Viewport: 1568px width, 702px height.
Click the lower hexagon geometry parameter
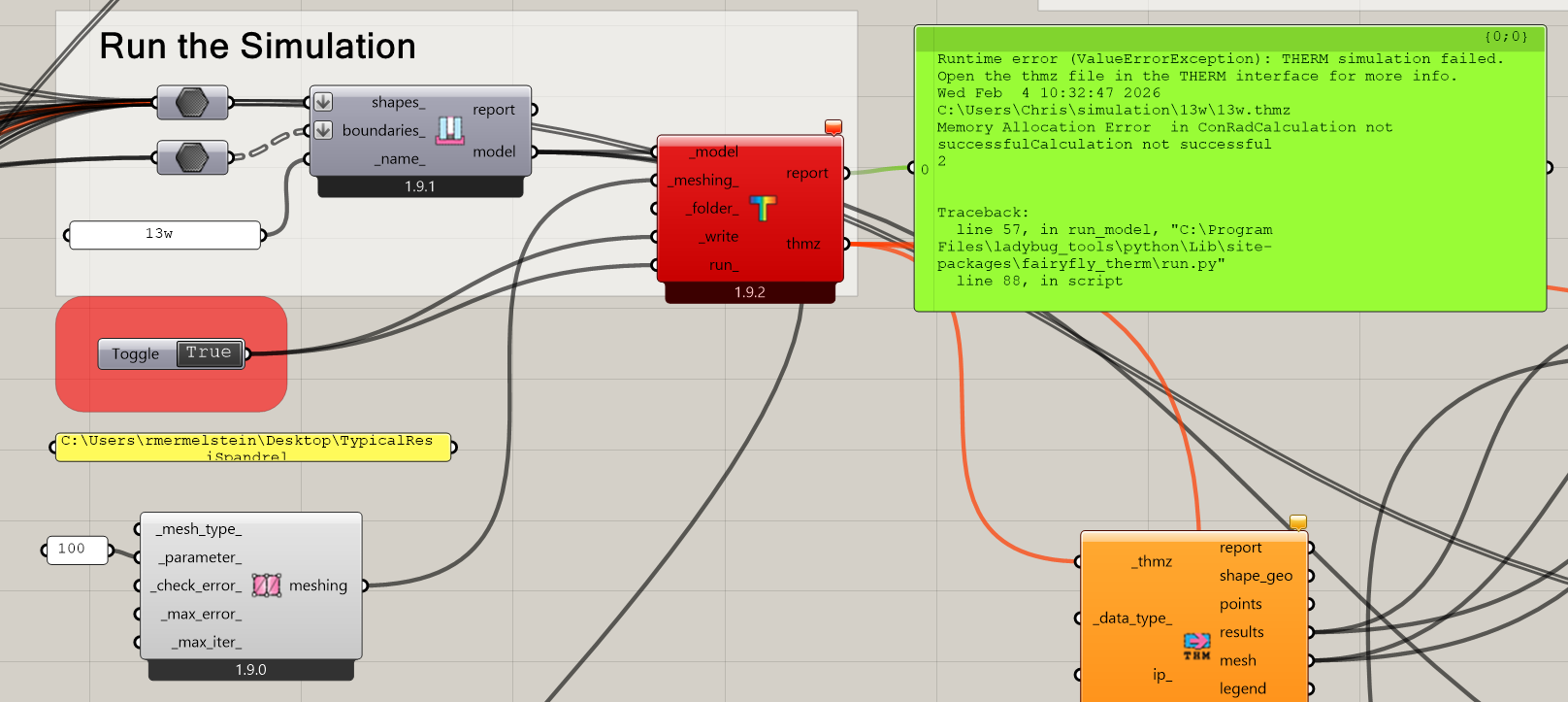click(x=192, y=156)
